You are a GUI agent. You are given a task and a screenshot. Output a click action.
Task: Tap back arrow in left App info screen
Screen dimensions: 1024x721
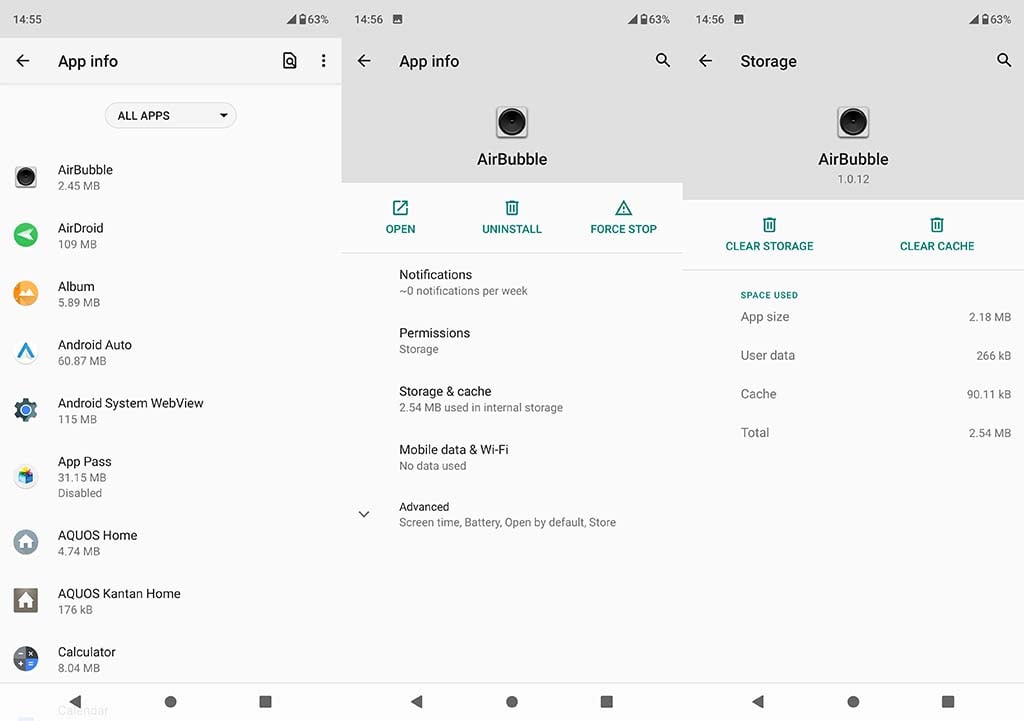23,61
